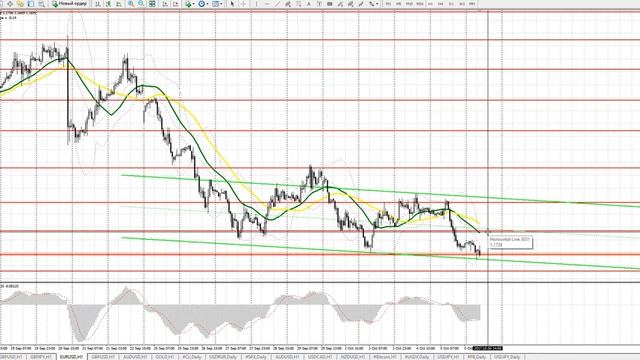This screenshot has width=640, height=360.
Task: Open the Templates dropdown
Action: [217, 4]
